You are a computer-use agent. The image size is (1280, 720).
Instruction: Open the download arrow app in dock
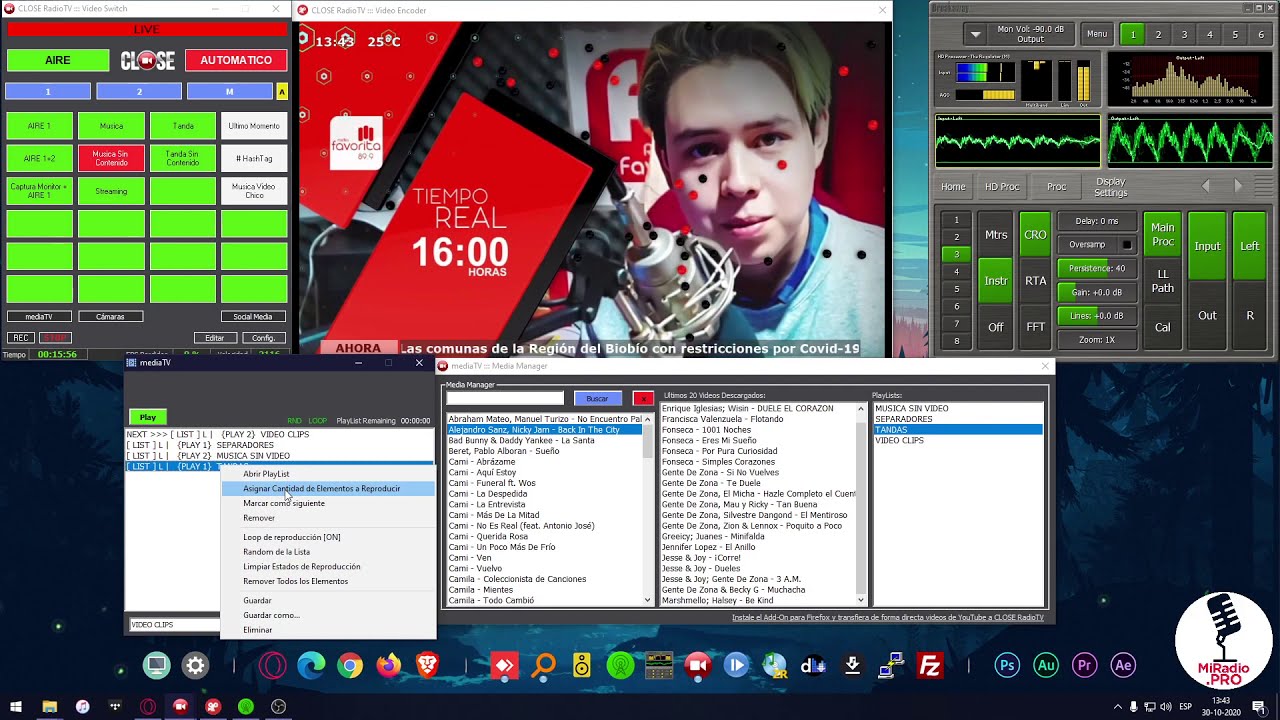tap(852, 665)
